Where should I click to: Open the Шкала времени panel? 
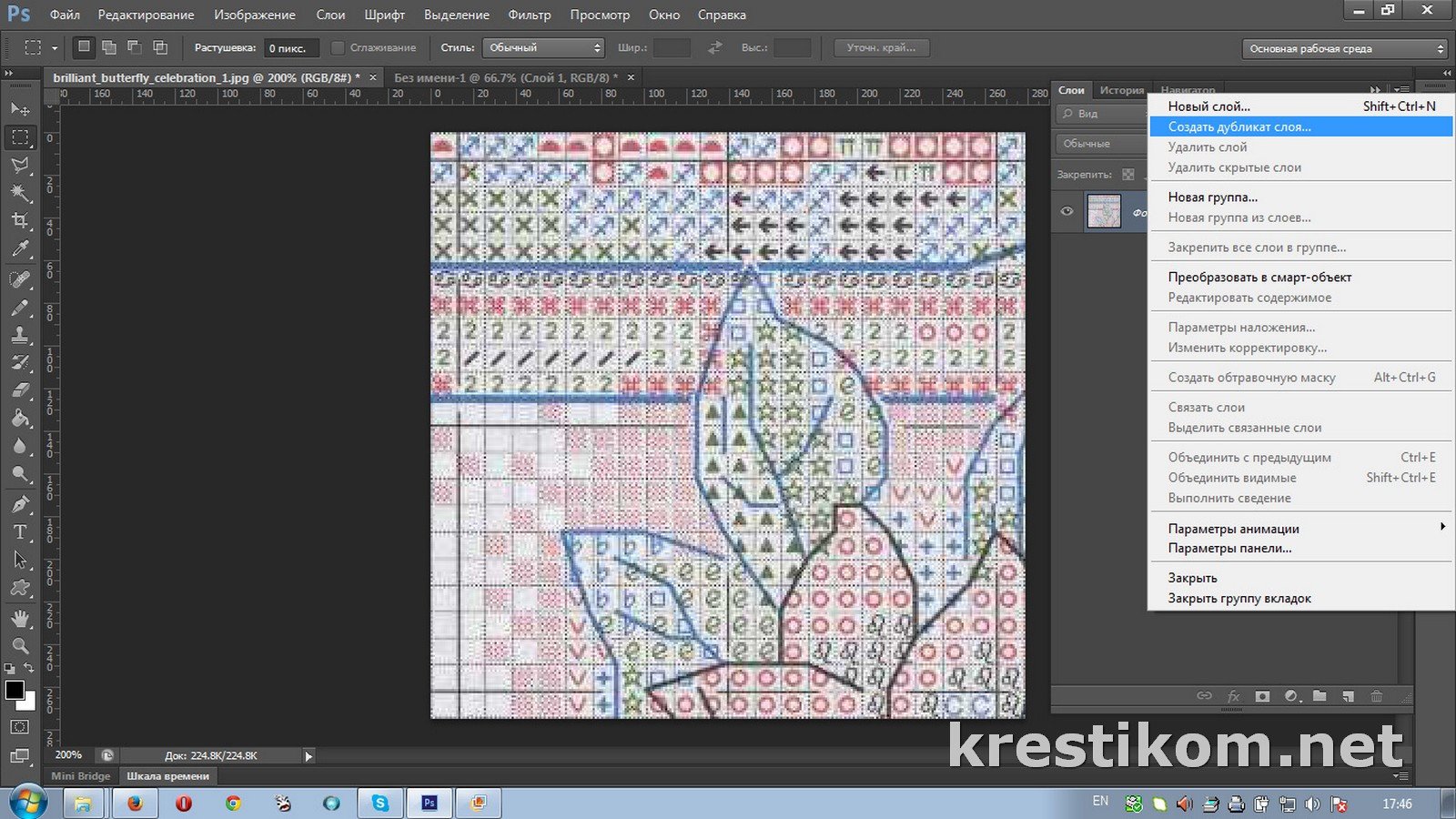167,776
